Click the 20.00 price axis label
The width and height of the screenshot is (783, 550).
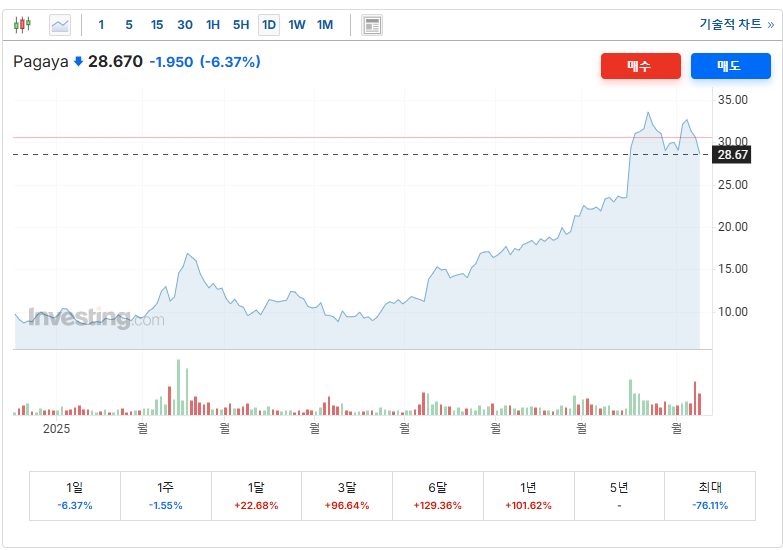coord(733,227)
